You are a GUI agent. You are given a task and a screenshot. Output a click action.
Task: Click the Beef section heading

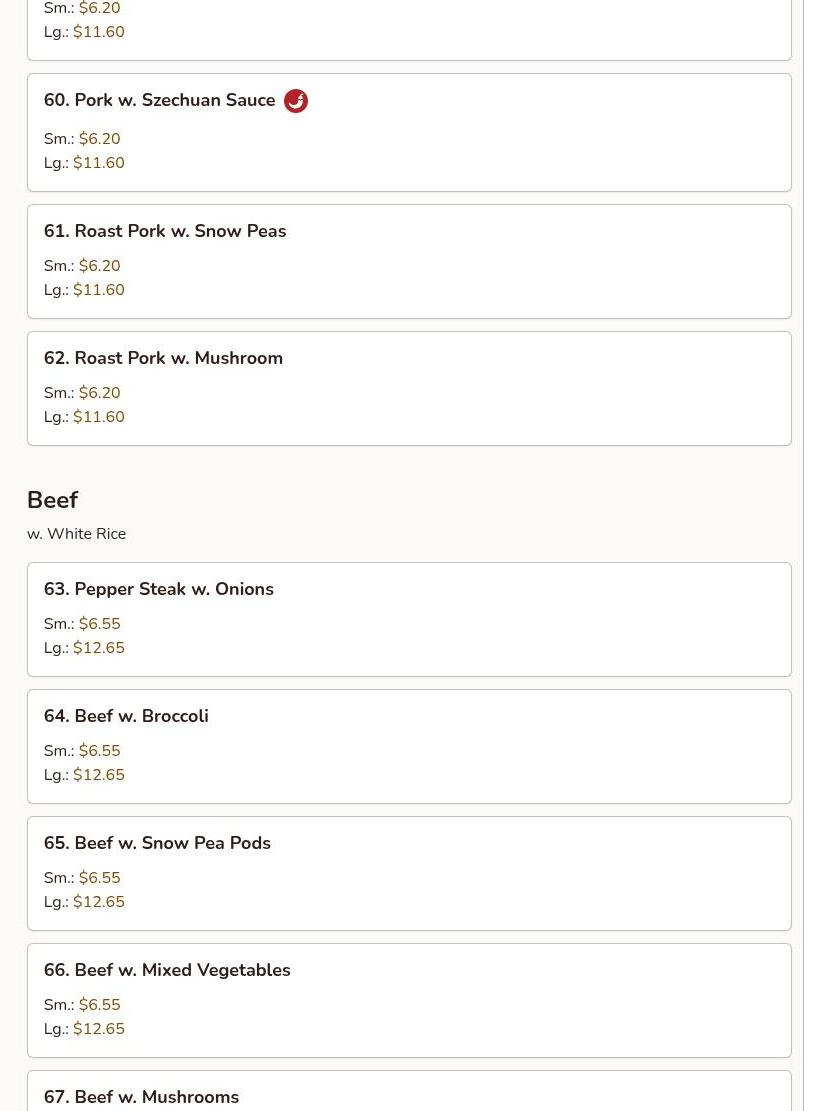click(52, 500)
